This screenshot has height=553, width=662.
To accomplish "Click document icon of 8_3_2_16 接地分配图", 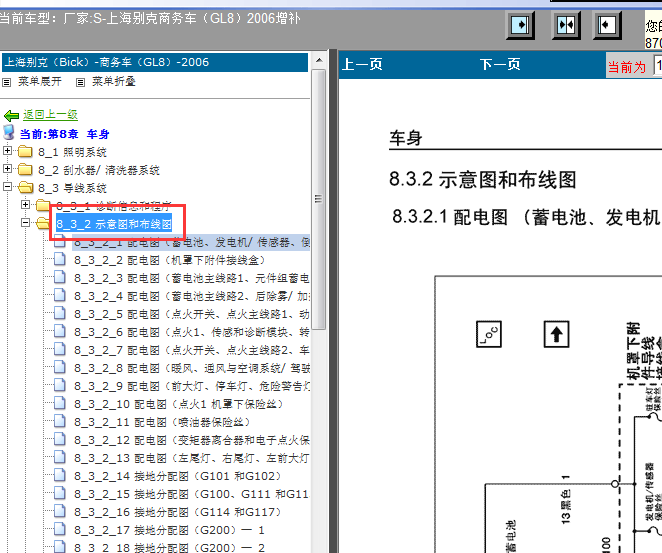I will click(x=60, y=511).
